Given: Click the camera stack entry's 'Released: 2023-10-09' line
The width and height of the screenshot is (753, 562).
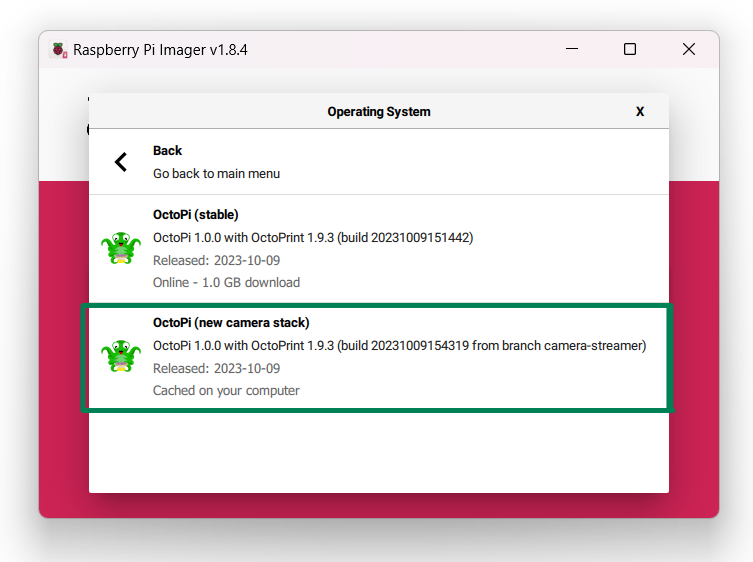Looking at the screenshot, I should click(216, 368).
